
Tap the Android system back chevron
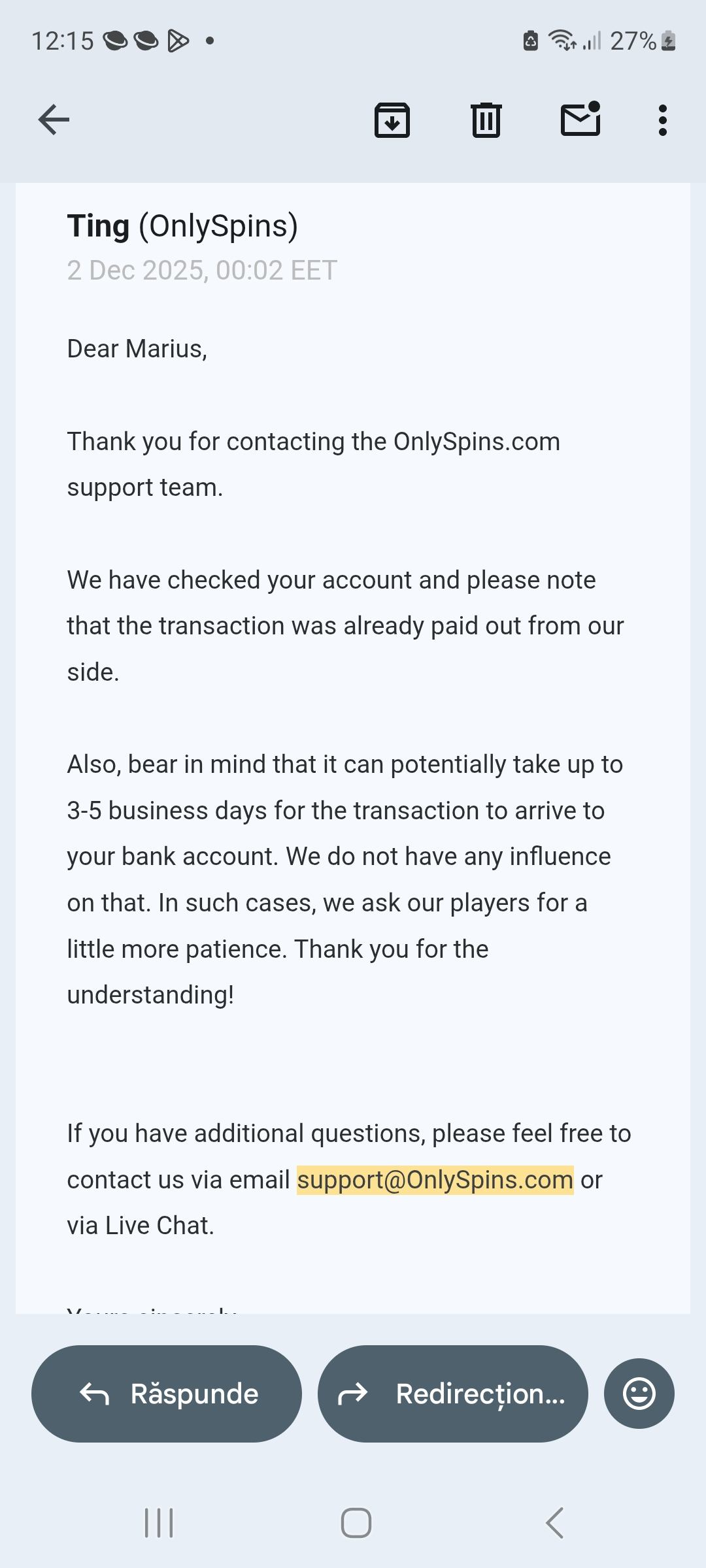pyautogui.click(x=554, y=1523)
